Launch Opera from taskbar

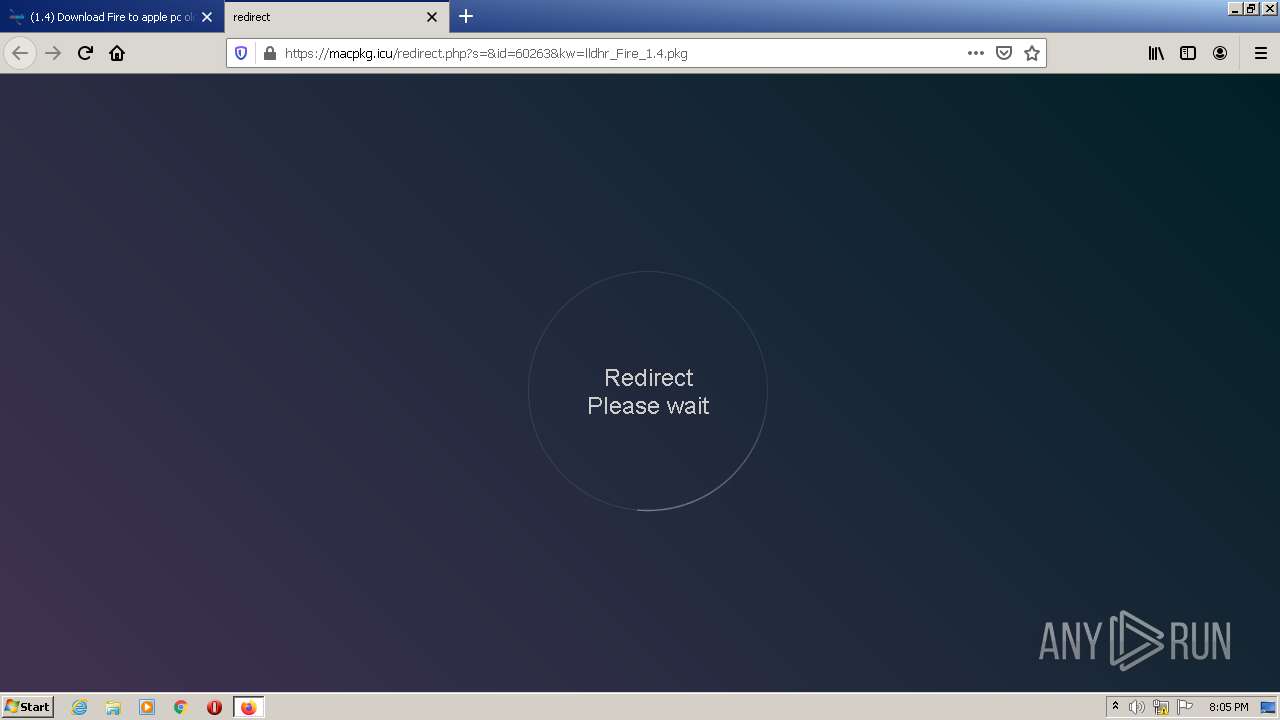point(214,707)
